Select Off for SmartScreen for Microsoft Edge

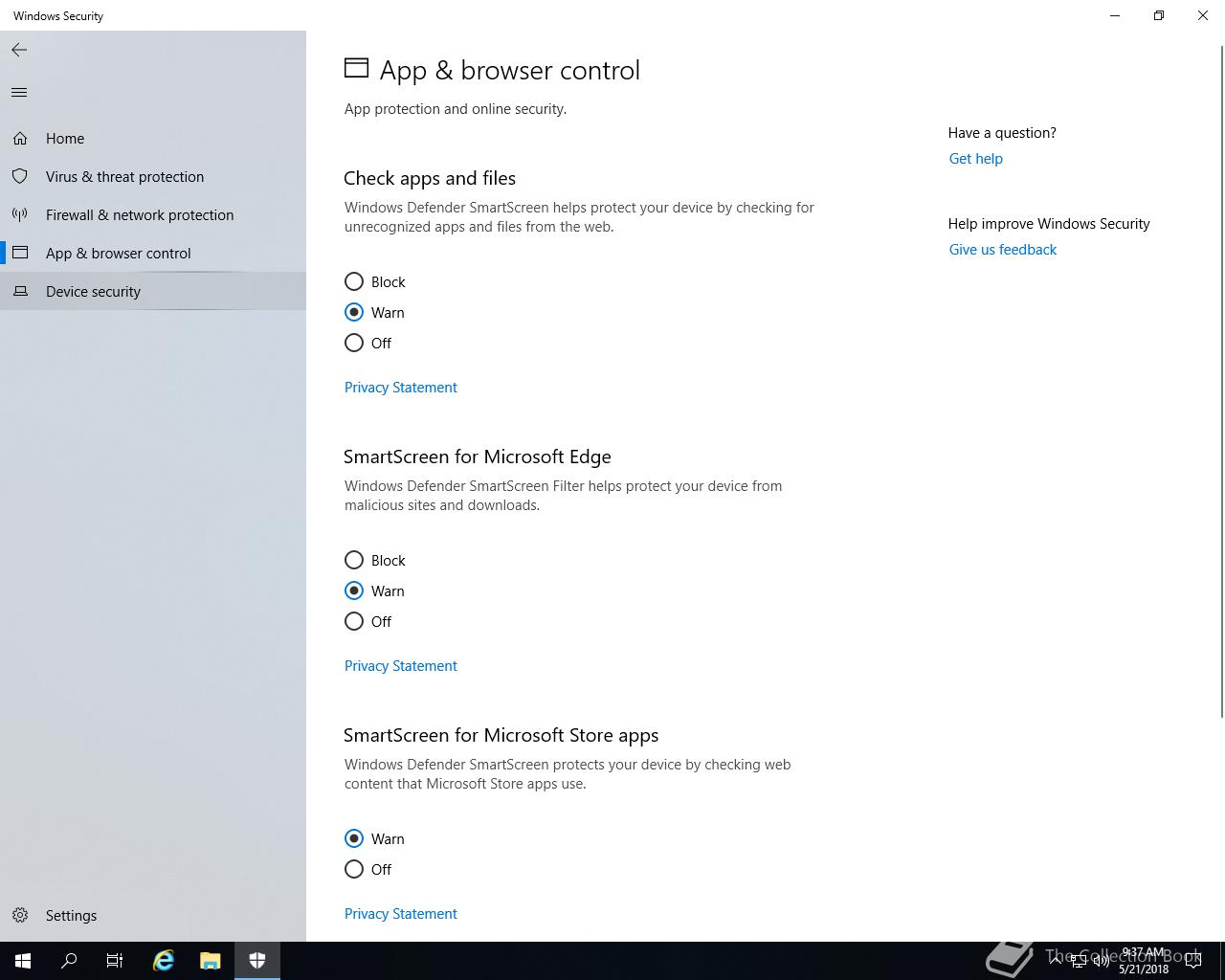pyautogui.click(x=368, y=621)
